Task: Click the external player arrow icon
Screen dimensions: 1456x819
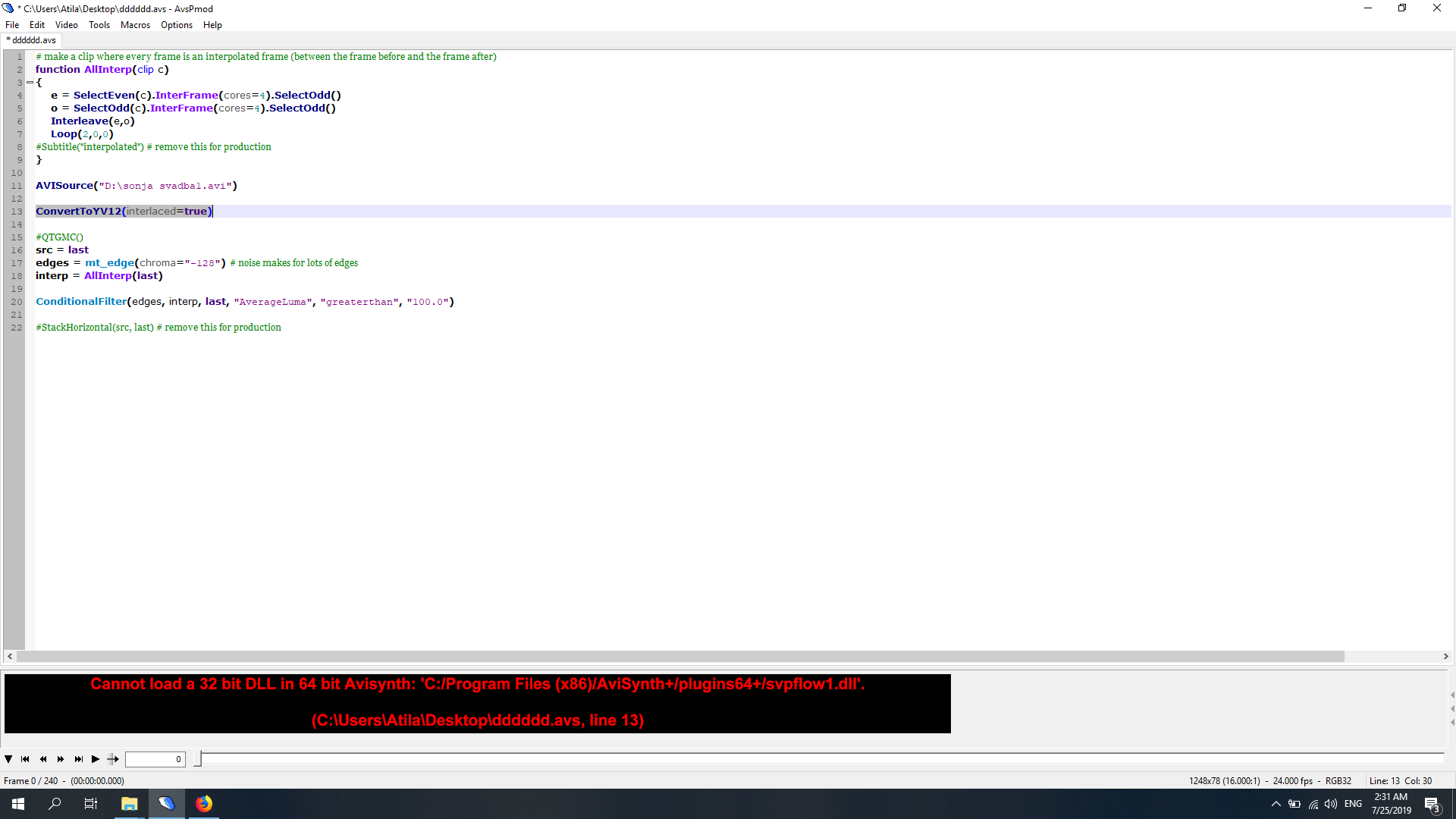Action: tap(113, 759)
